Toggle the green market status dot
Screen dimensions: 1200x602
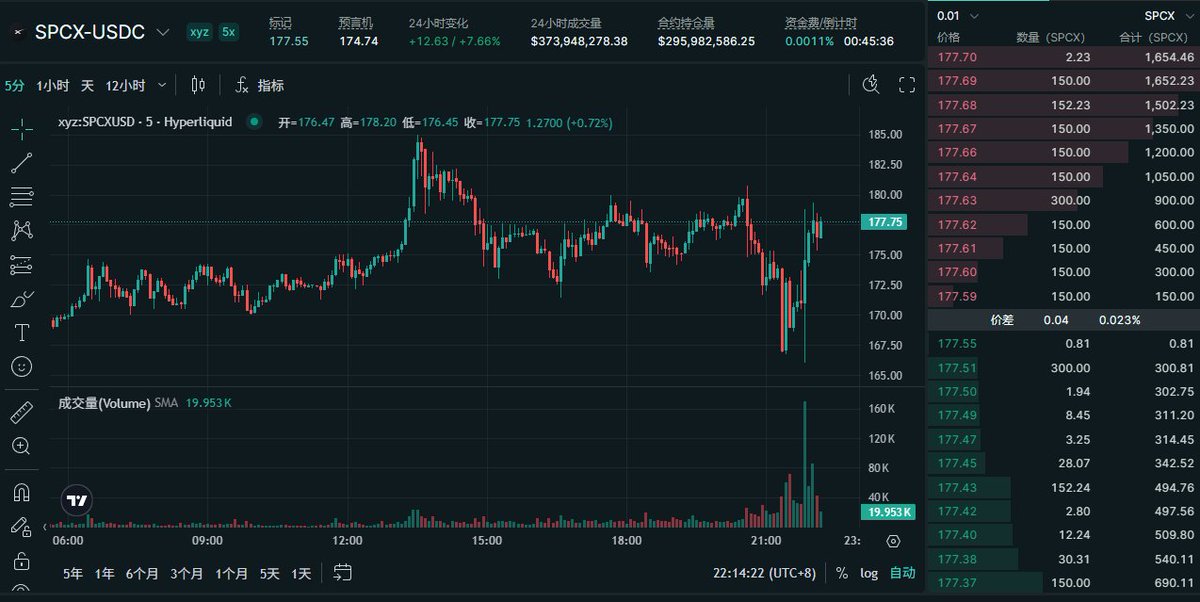(x=254, y=122)
